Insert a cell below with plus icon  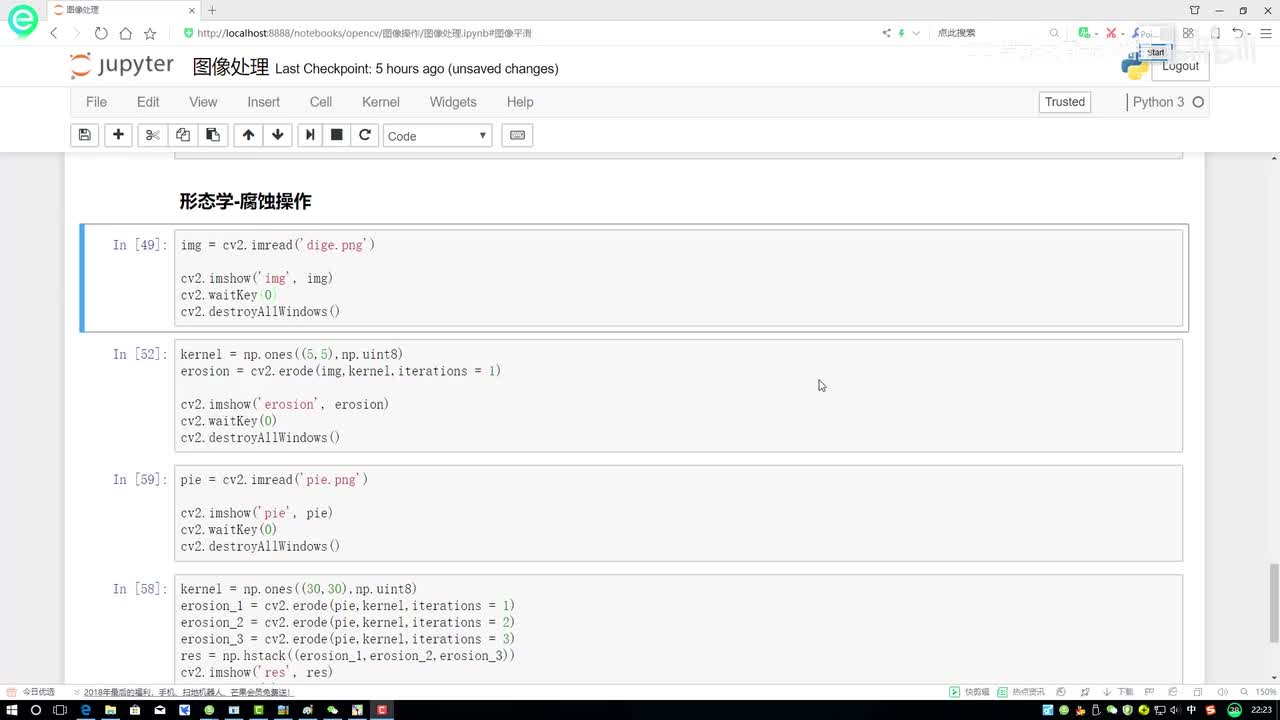coord(118,135)
